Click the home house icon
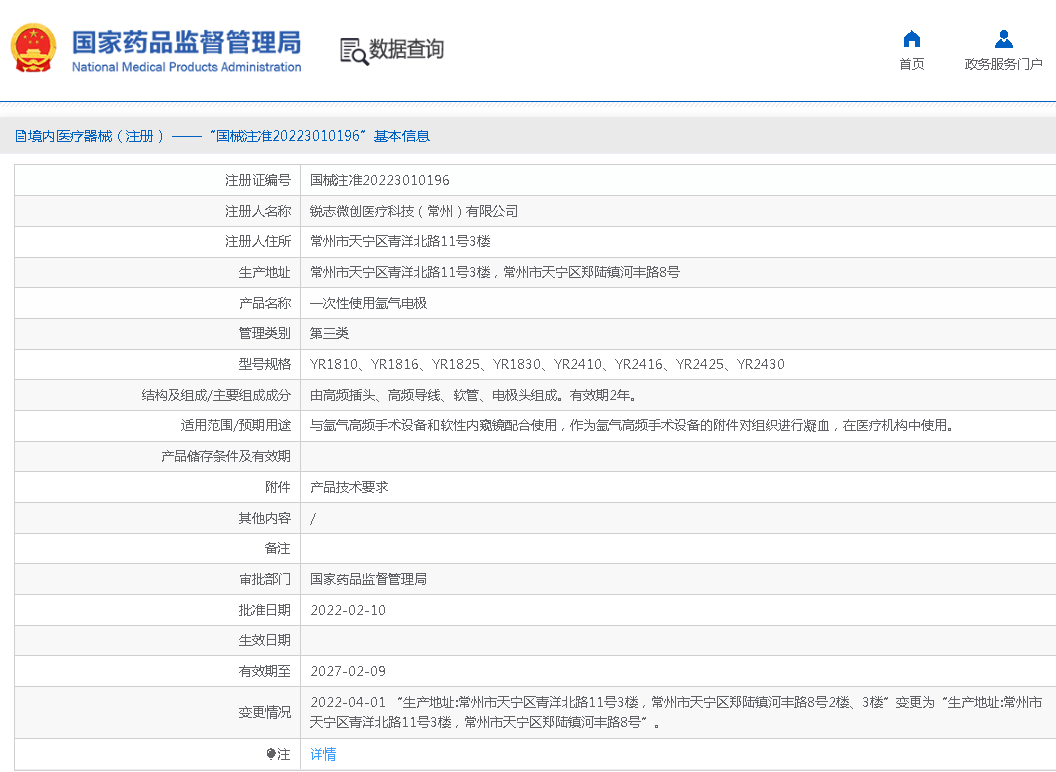Screen dimensions: 1056x772 911,39
